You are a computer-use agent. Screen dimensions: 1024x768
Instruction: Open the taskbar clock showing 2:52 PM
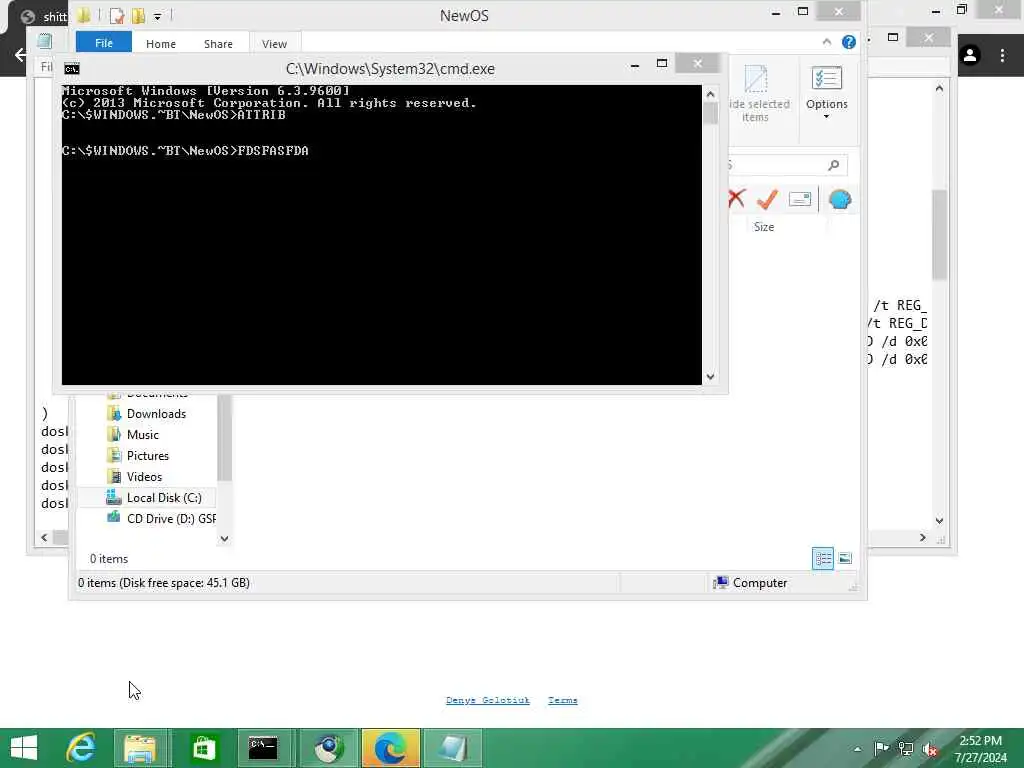click(x=980, y=748)
